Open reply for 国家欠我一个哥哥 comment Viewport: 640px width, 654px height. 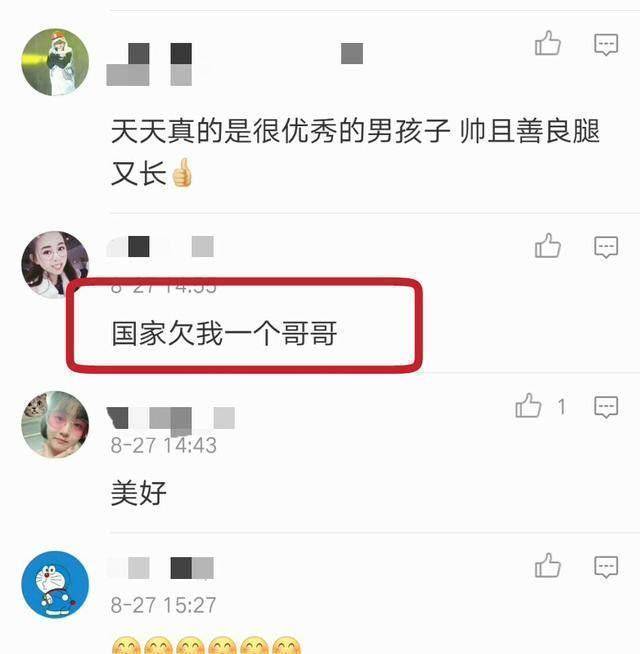(x=606, y=247)
